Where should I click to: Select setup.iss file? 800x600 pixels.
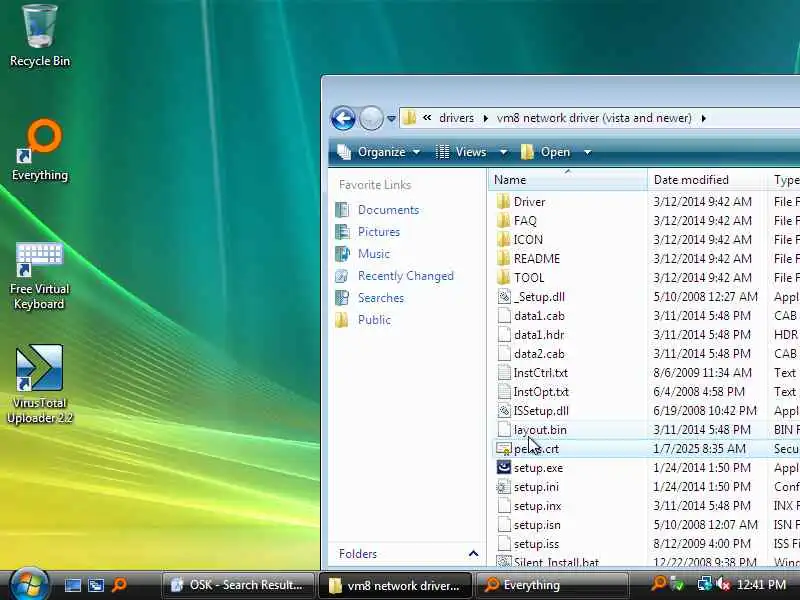pyautogui.click(x=536, y=544)
